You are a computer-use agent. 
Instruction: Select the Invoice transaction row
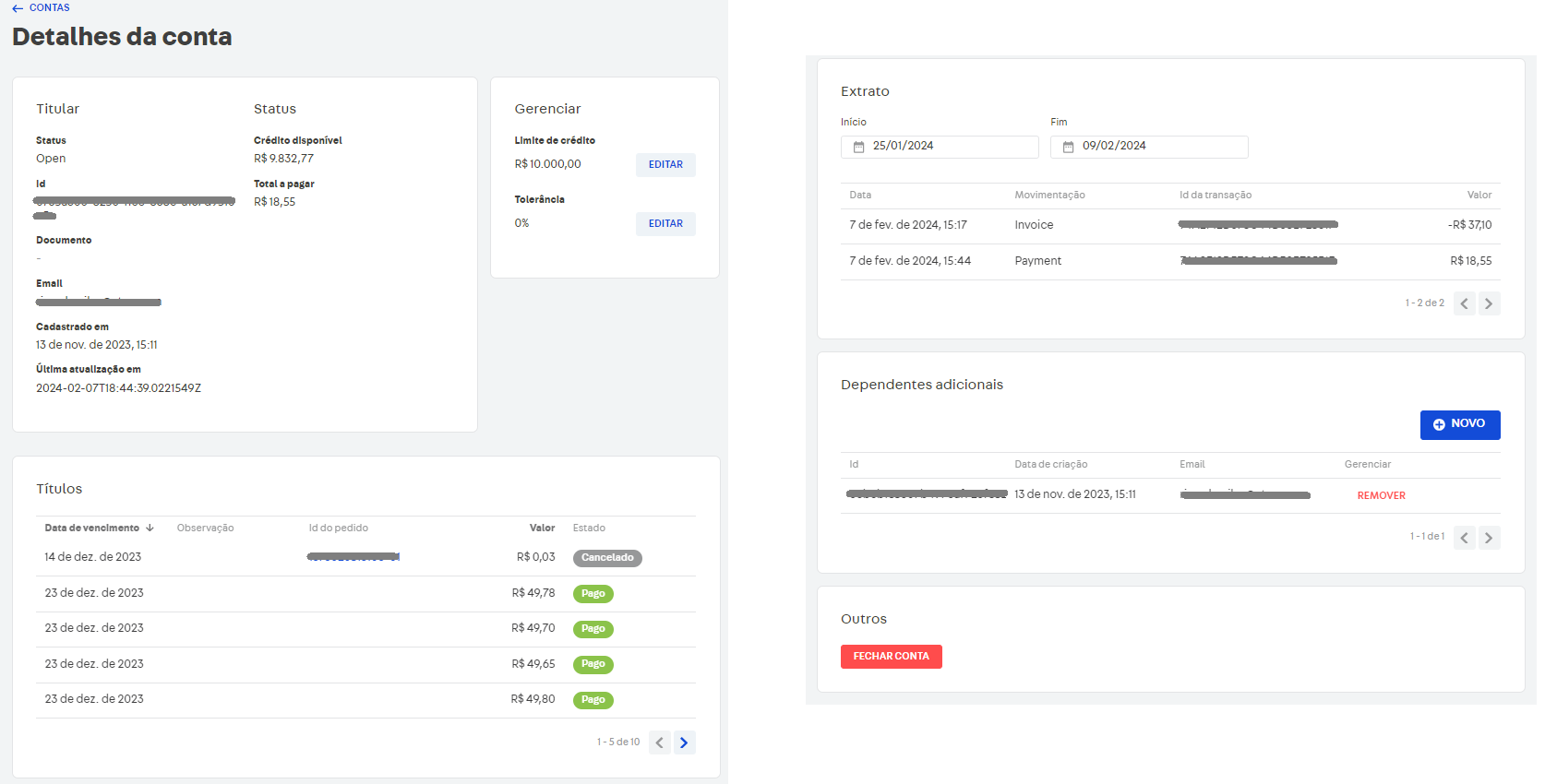click(1169, 226)
